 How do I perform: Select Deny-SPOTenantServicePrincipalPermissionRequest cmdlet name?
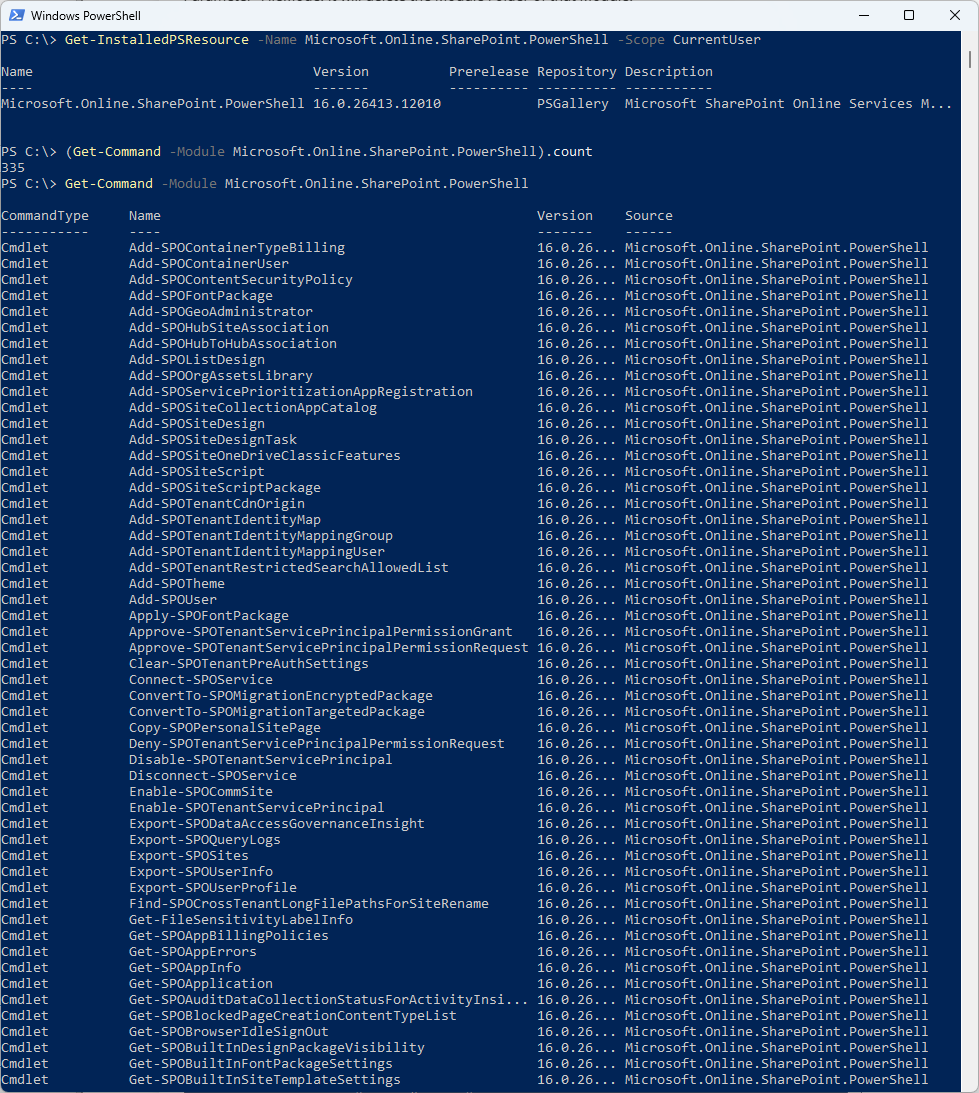(x=317, y=744)
